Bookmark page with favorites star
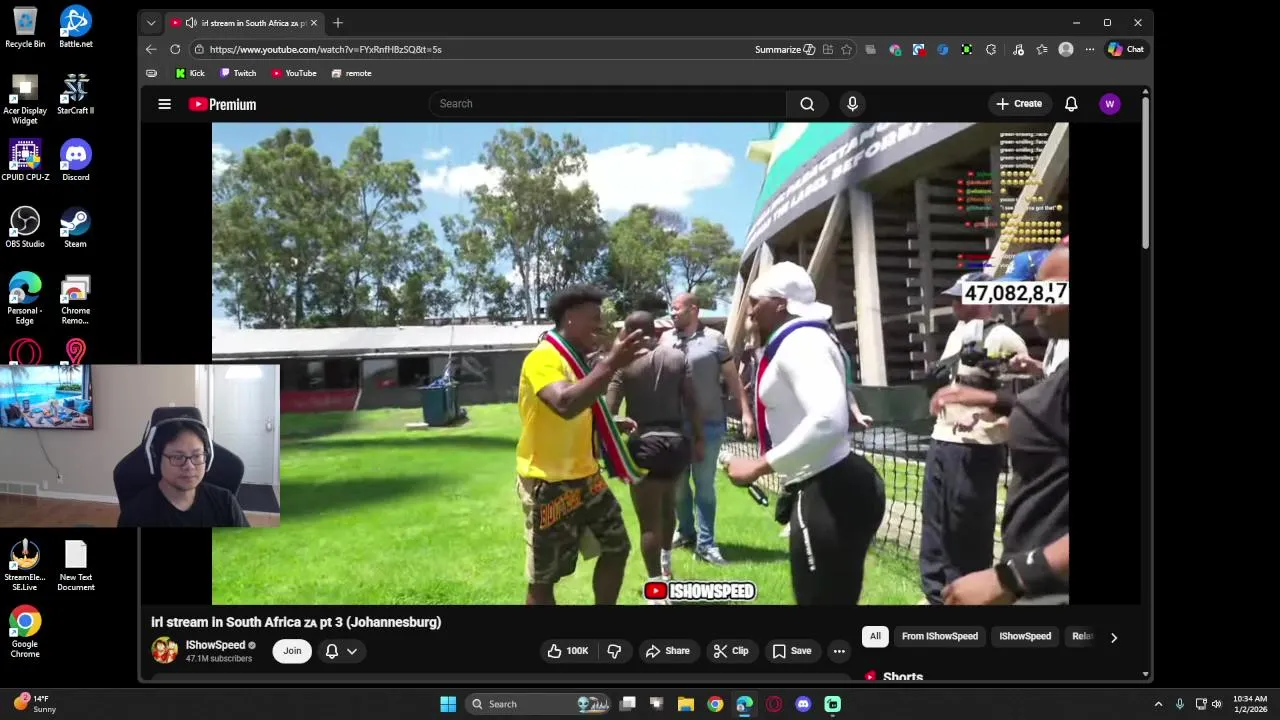Viewport: 1280px width, 720px height. click(847, 49)
